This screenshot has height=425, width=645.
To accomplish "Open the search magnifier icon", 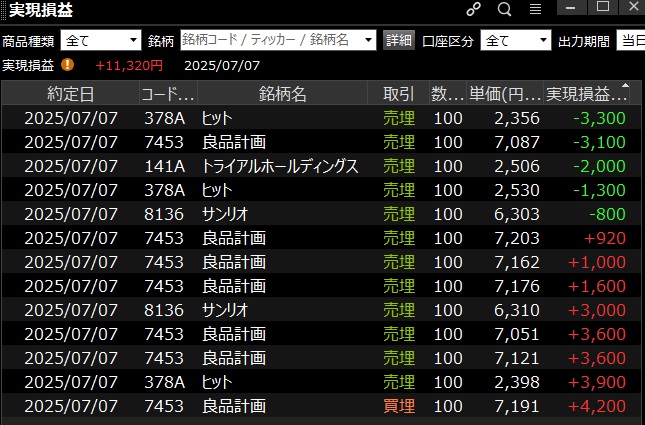I will [x=504, y=9].
